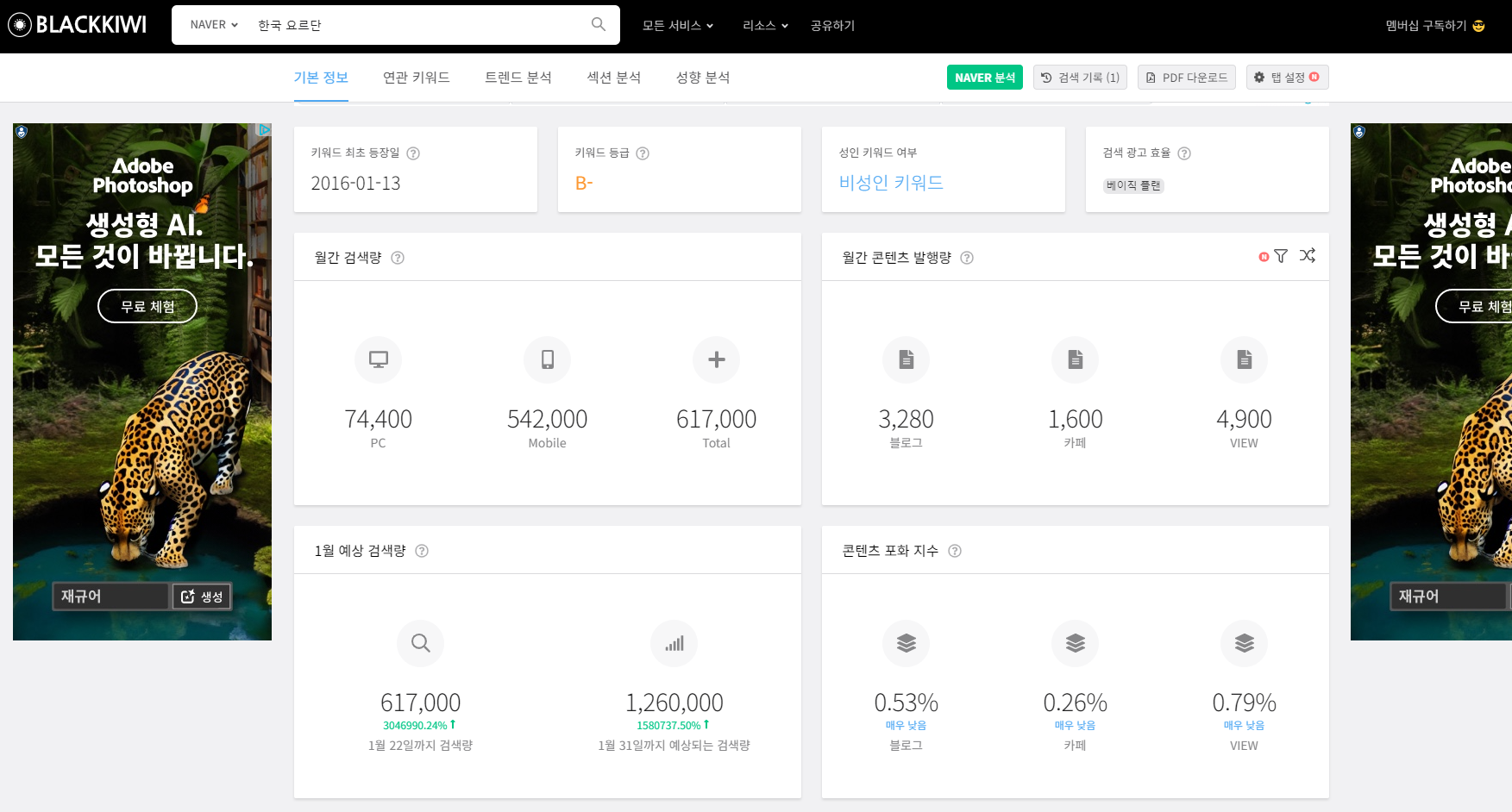1512x812 pixels.
Task: Click layers icon above 0.26%
Action: [x=1076, y=643]
